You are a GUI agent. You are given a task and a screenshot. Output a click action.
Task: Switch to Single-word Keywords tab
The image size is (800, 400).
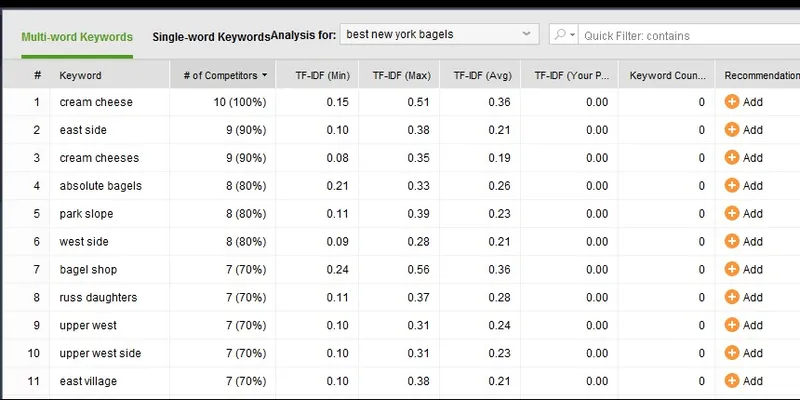pyautogui.click(x=211, y=37)
